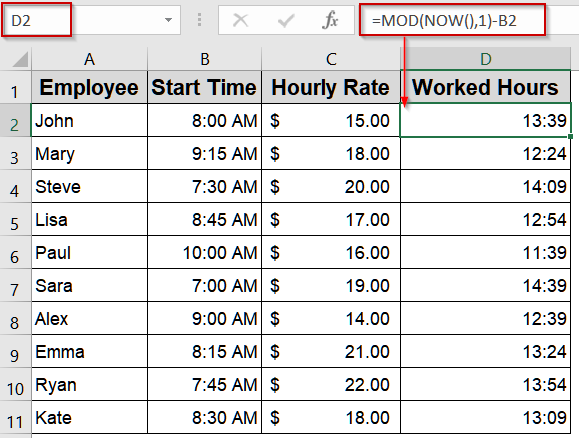The height and width of the screenshot is (438, 579).
Task: Select the cell containing Paul
Action: (x=89, y=252)
